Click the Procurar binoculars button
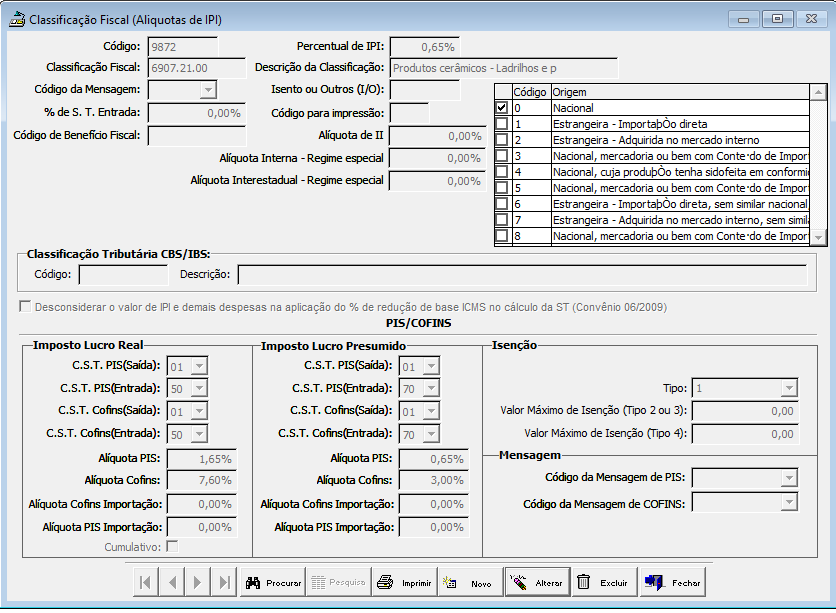 [273, 583]
